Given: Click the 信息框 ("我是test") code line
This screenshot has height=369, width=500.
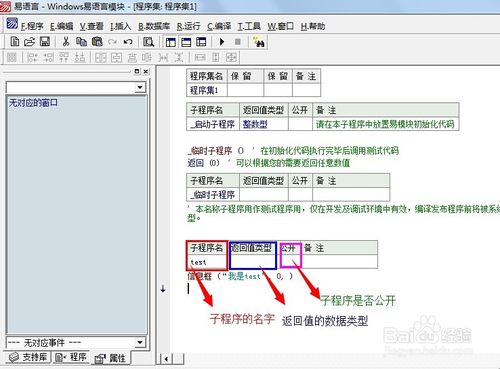Looking at the screenshot, I should tap(240, 276).
